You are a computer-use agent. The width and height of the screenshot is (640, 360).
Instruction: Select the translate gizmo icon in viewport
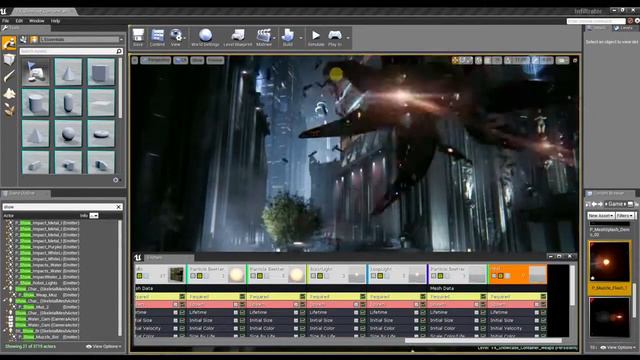coord(455,60)
